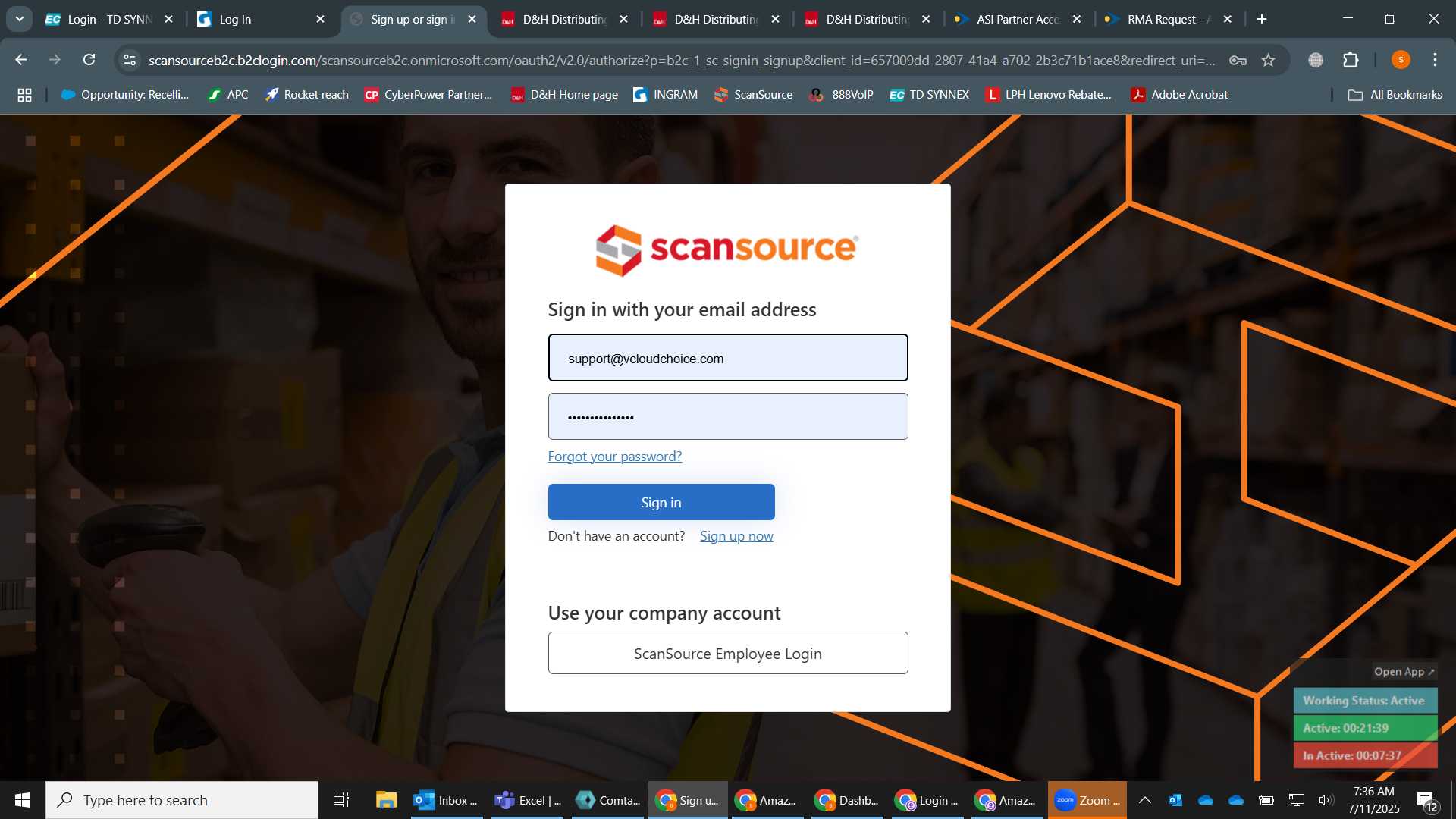
Task: Open the APC bookmark
Action: (x=228, y=95)
